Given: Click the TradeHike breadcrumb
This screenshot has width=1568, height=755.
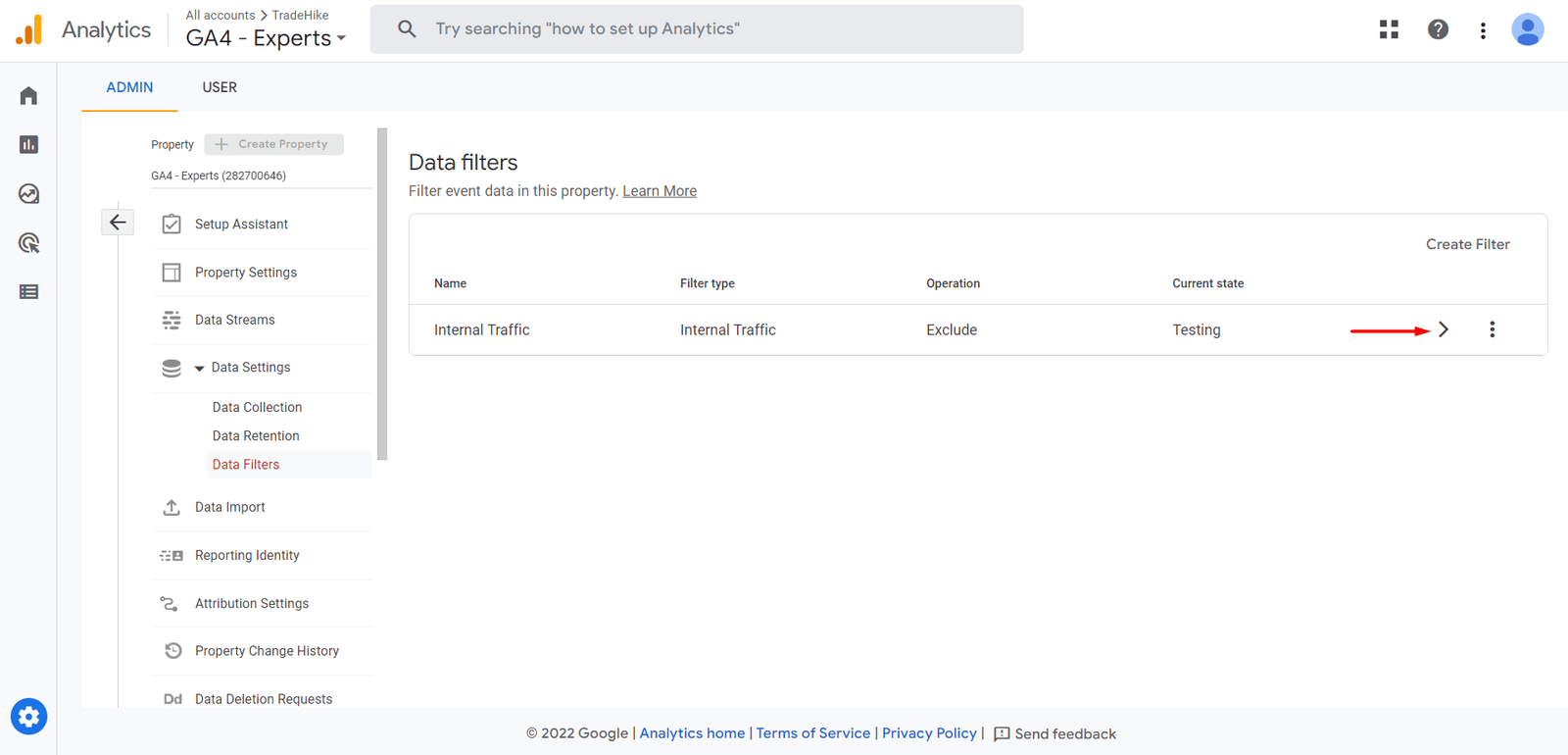Looking at the screenshot, I should click(300, 15).
